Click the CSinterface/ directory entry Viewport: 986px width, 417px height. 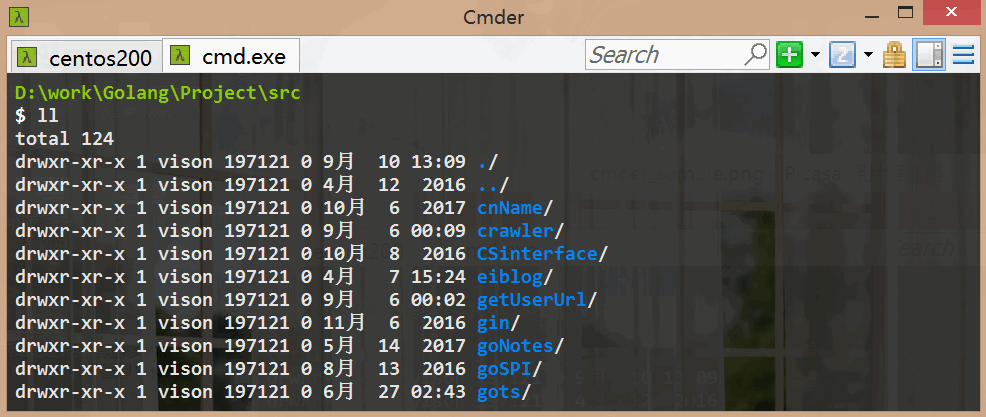[x=543, y=253]
